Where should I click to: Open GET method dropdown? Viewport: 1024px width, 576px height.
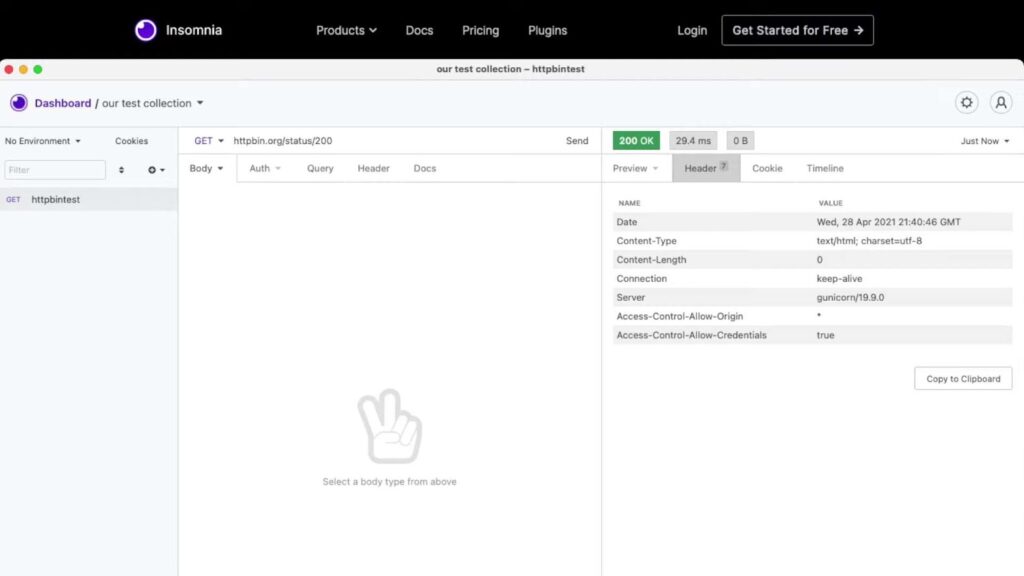click(208, 140)
